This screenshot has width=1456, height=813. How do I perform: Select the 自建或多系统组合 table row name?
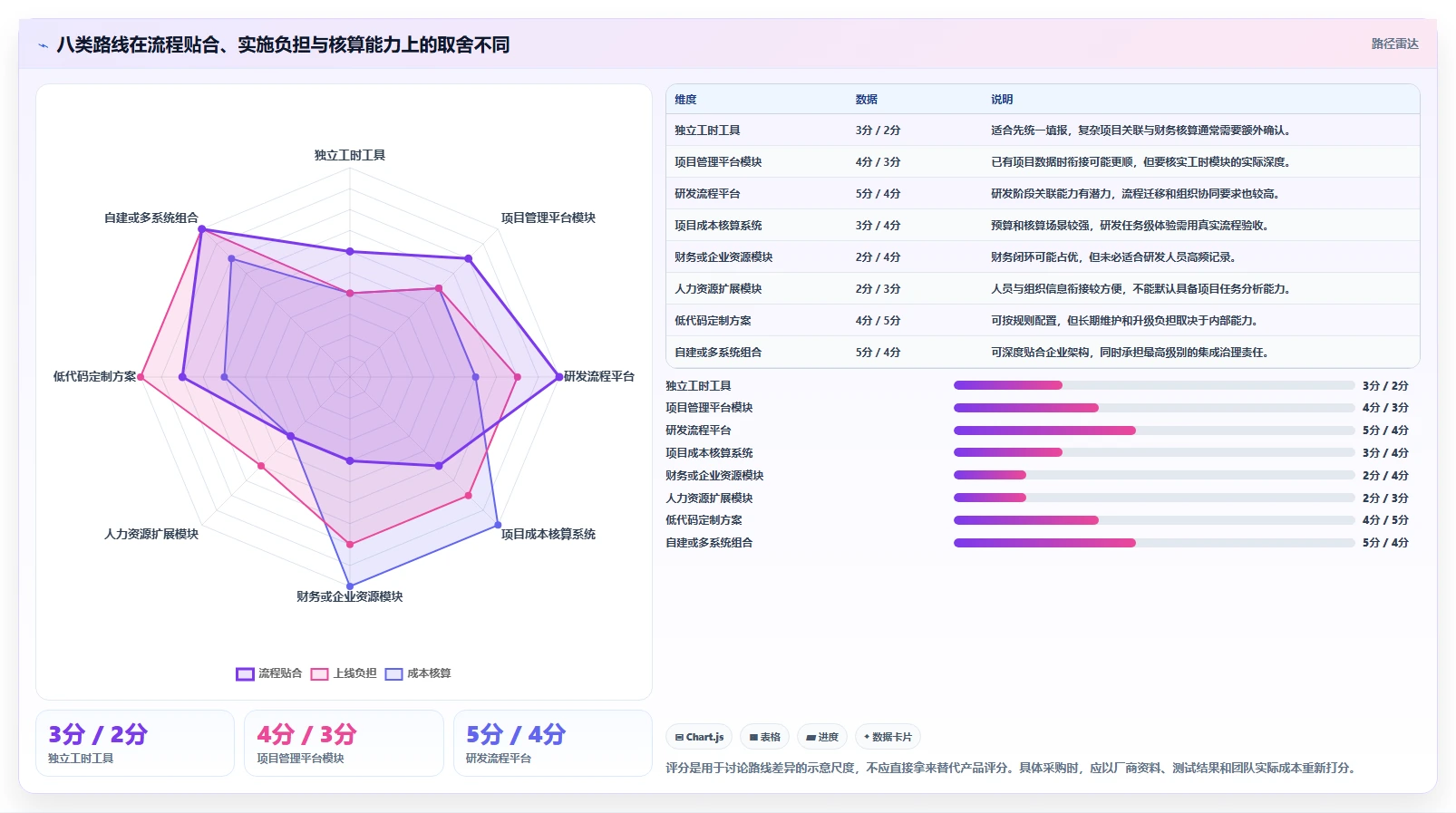click(x=718, y=353)
